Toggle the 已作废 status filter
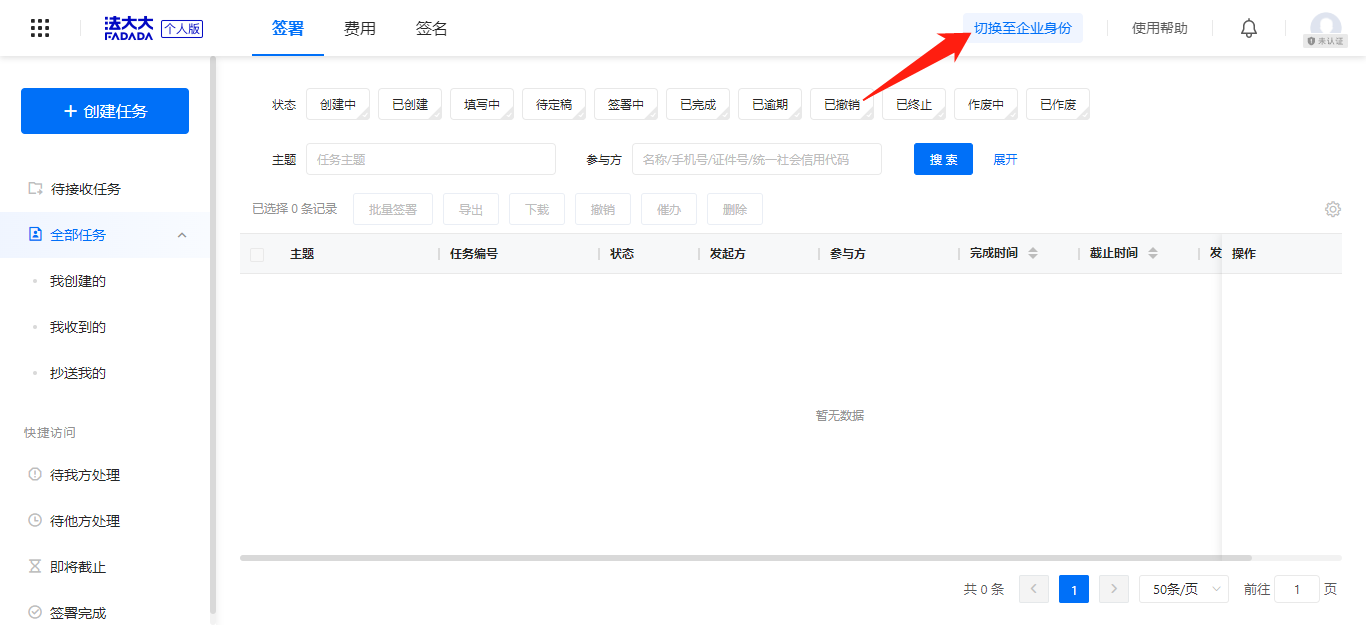The height and width of the screenshot is (625, 1366). pos(1058,104)
